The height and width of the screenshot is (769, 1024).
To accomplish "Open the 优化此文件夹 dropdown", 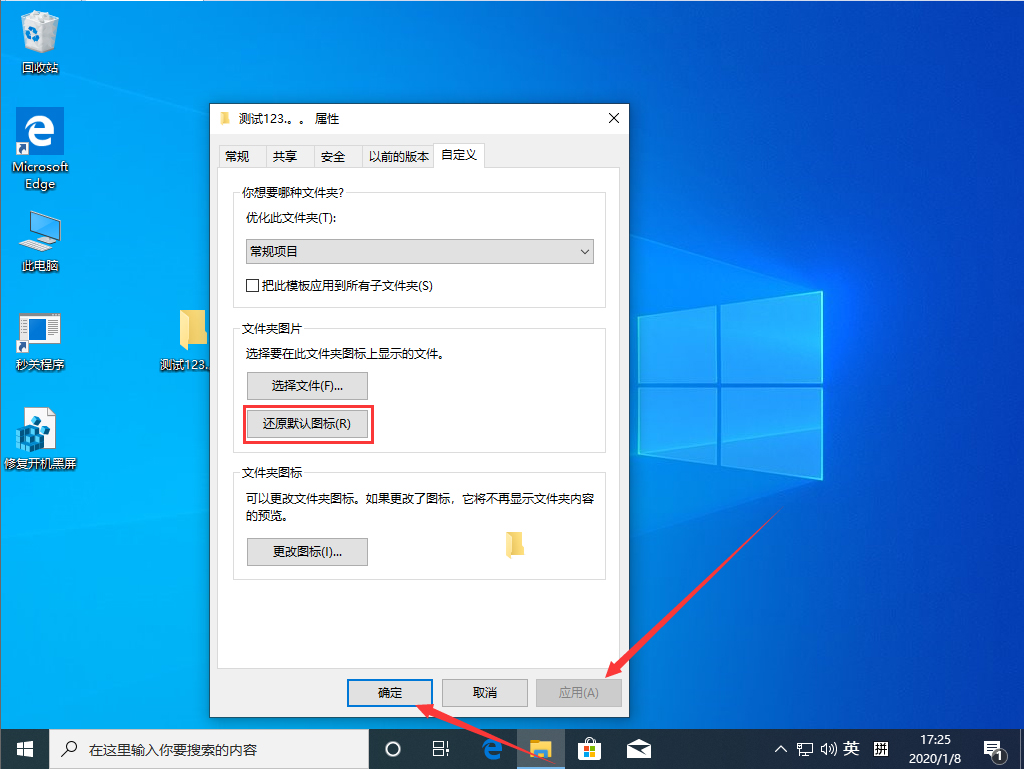I will [x=419, y=251].
